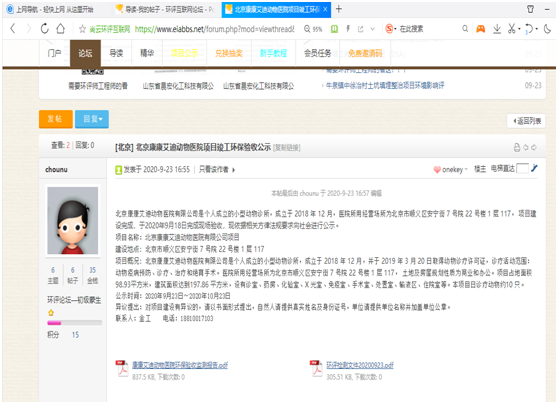Click the PDF icon of first attachment
Viewport: 558px width, 404px height.
tap(122, 368)
